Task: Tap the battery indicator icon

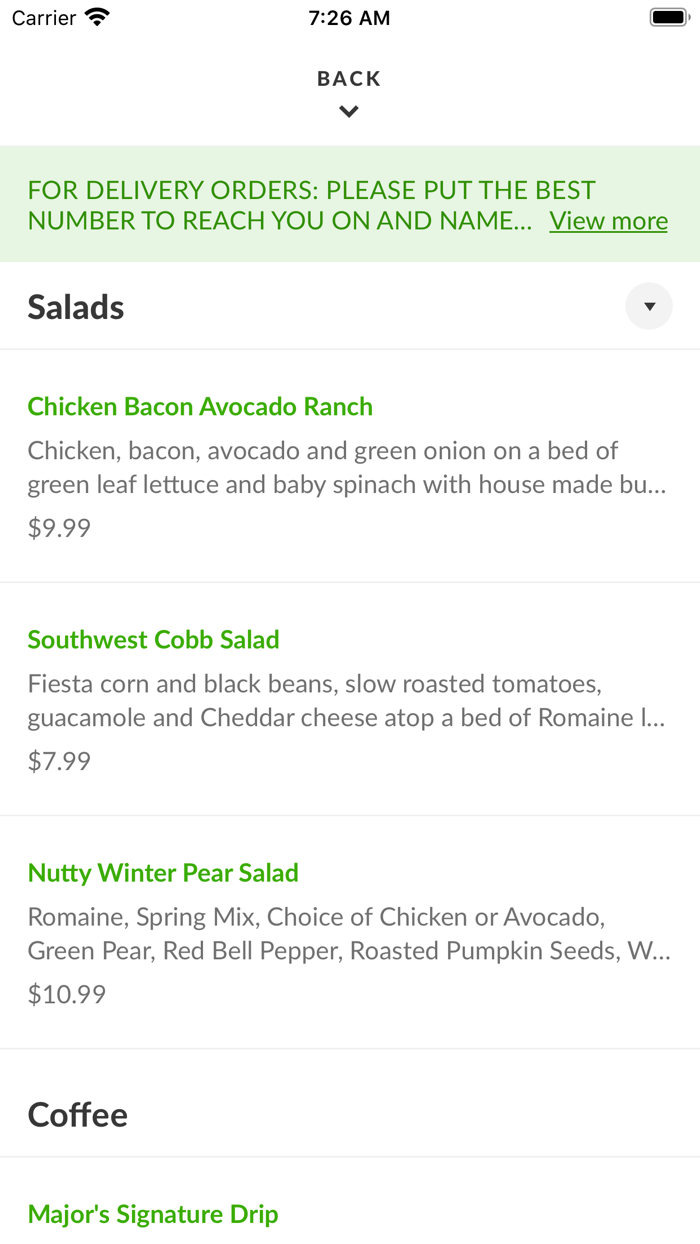Action: point(668,16)
